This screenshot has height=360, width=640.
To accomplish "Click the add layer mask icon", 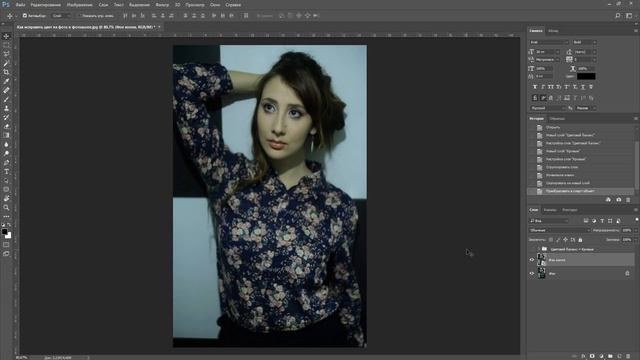I will (592, 356).
